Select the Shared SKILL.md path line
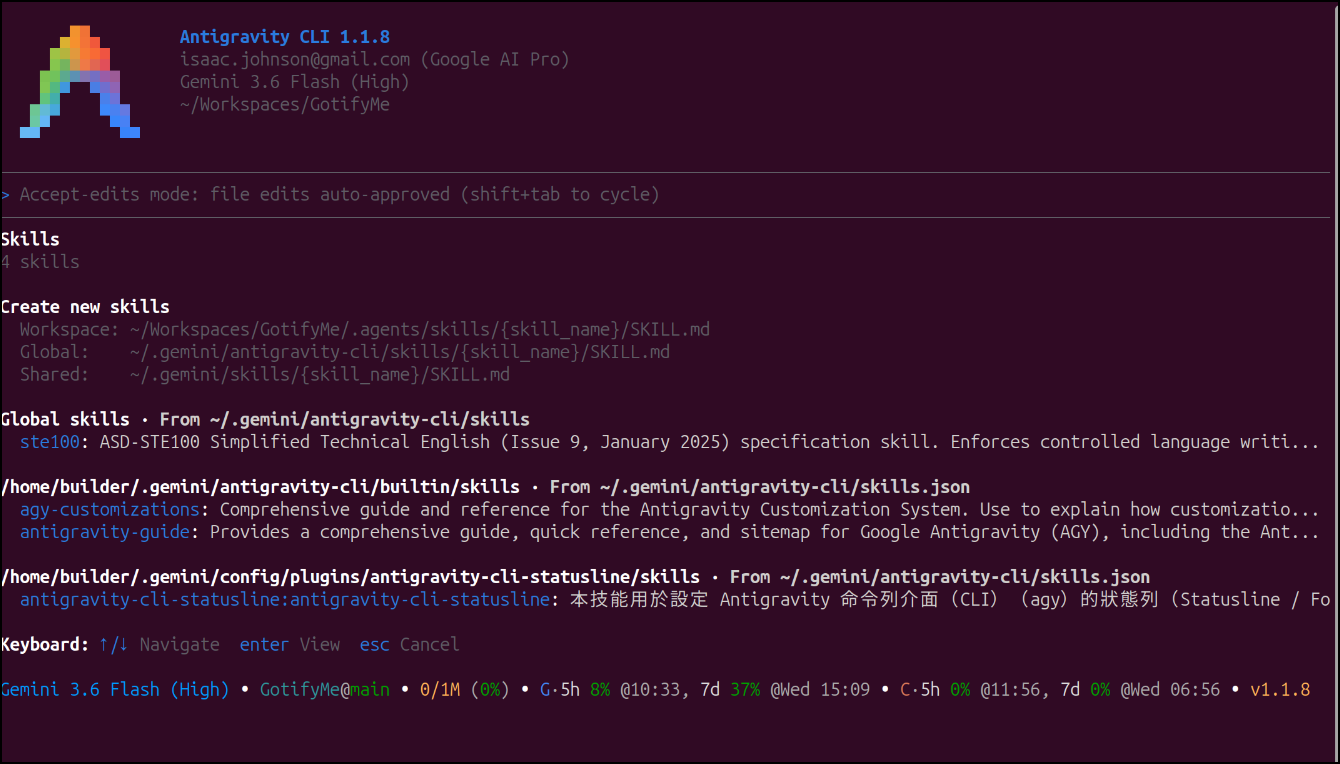Screen dimensions: 1340x764 point(265,374)
